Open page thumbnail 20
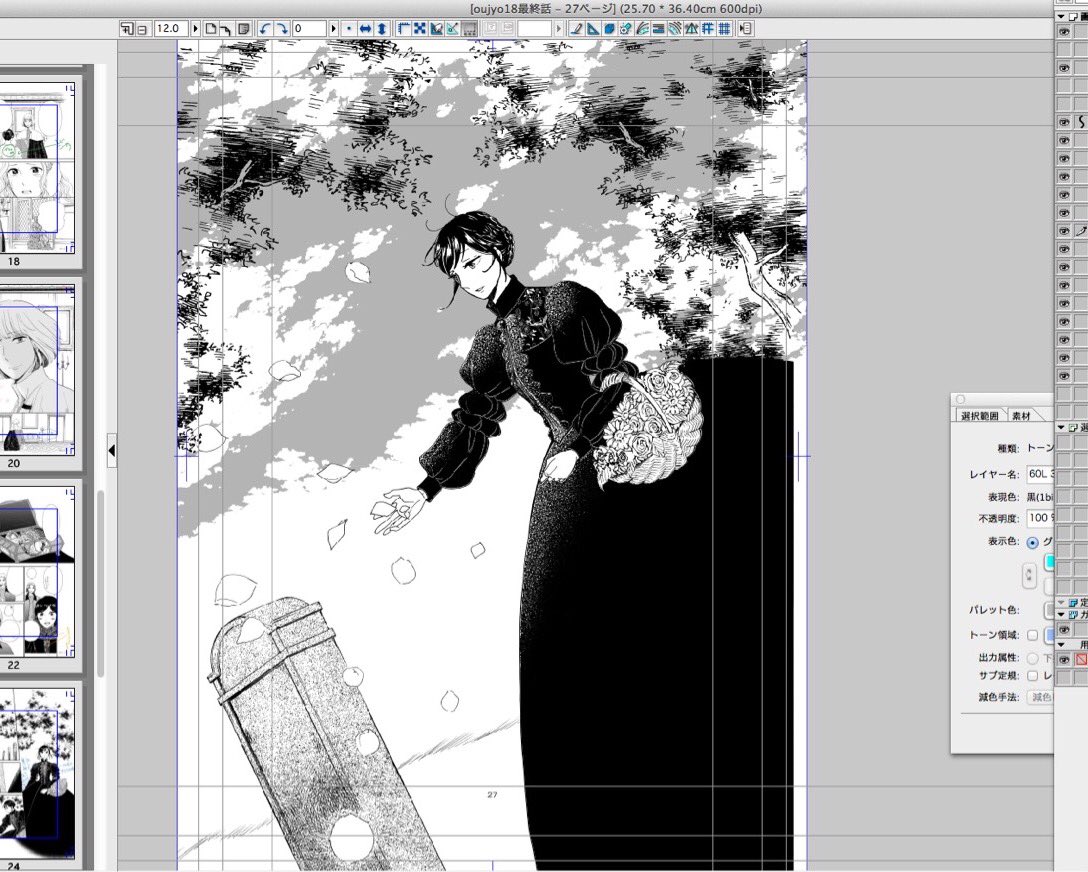The height and width of the screenshot is (872, 1088). [38, 371]
